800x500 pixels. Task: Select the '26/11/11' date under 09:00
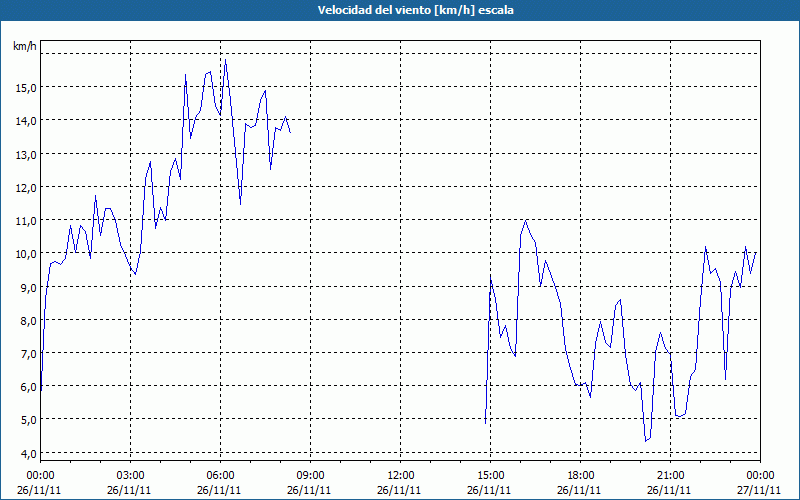pos(309,490)
